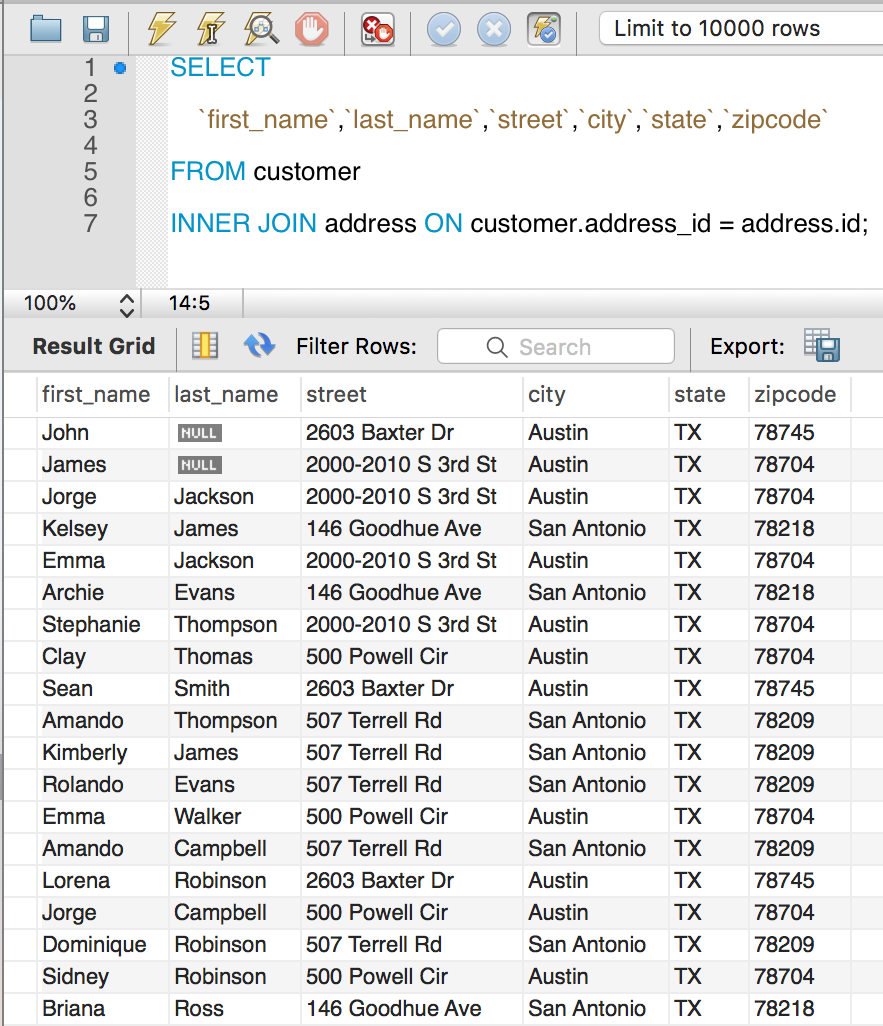Run Explain plan with the magnifier bolt icon
Image resolution: width=883 pixels, height=1026 pixels.
261,29
